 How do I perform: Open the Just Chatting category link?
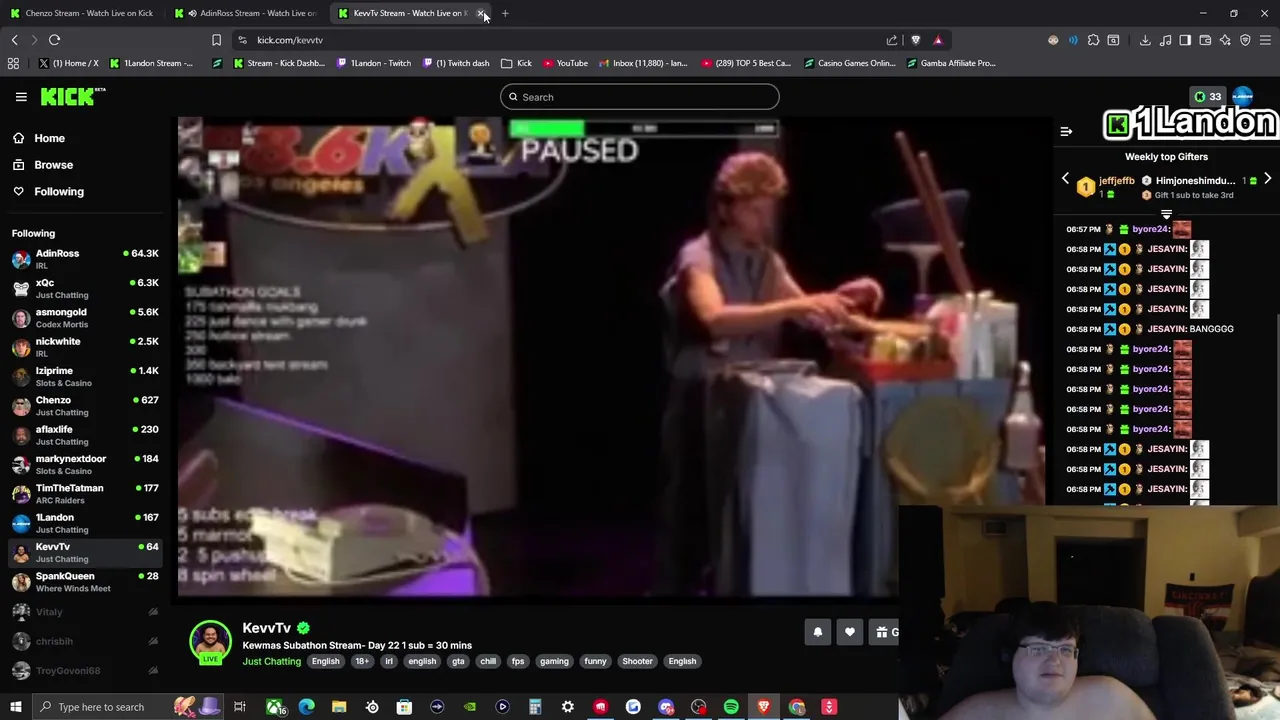coord(271,661)
